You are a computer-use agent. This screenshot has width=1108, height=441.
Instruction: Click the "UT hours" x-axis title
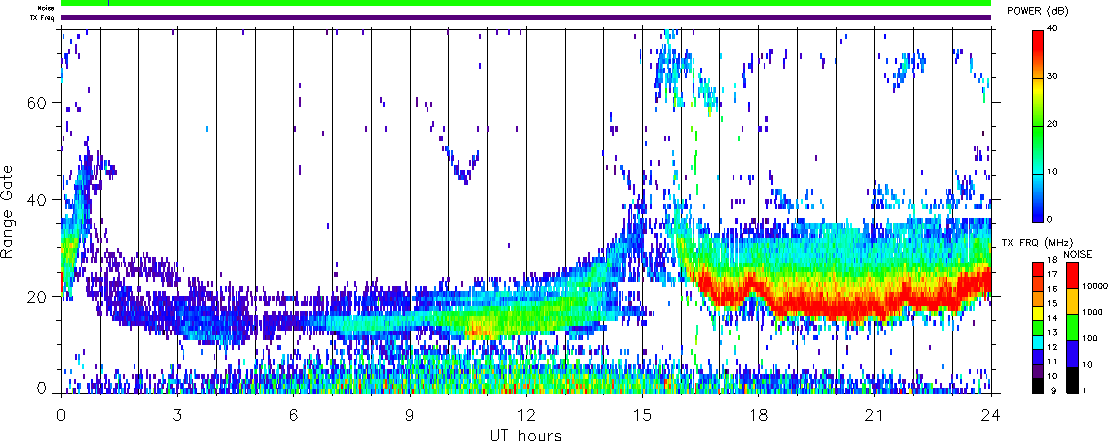click(x=526, y=434)
